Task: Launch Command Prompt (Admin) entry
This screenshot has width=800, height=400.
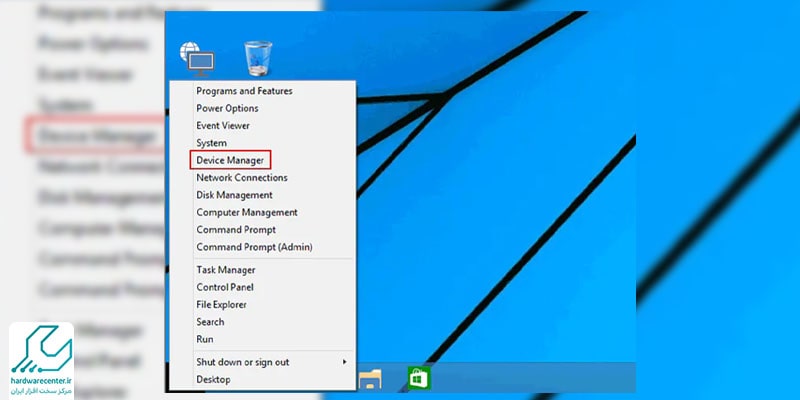Action: [262, 247]
